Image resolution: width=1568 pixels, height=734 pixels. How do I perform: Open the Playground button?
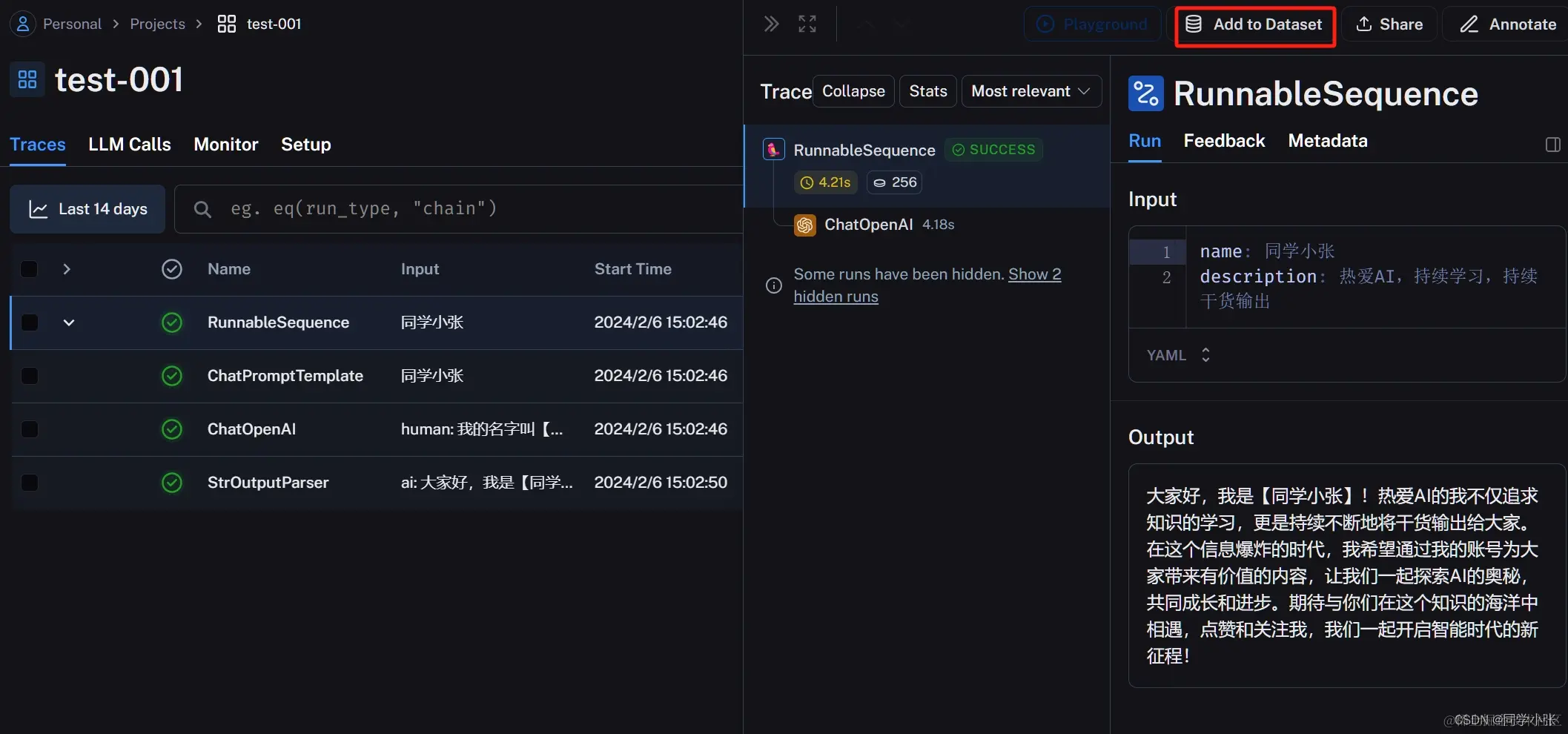tap(1093, 24)
